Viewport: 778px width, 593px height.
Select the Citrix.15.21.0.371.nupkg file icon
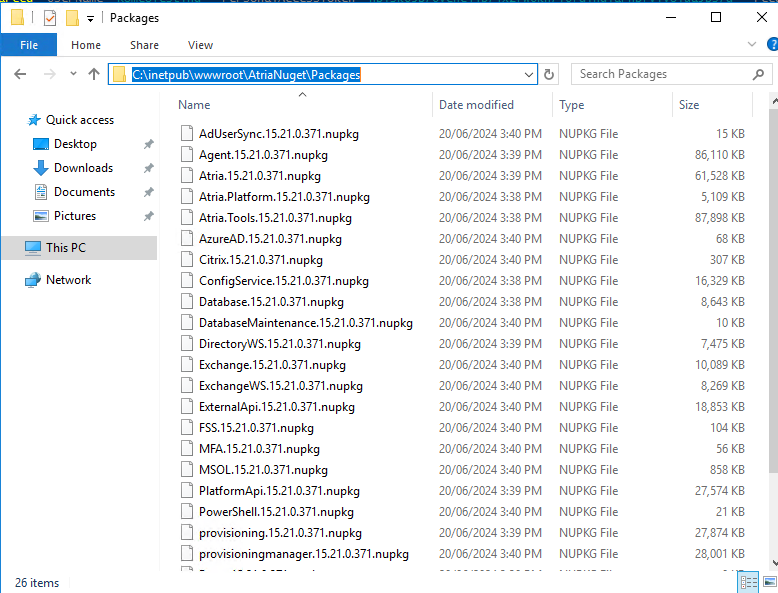pyautogui.click(x=187, y=260)
